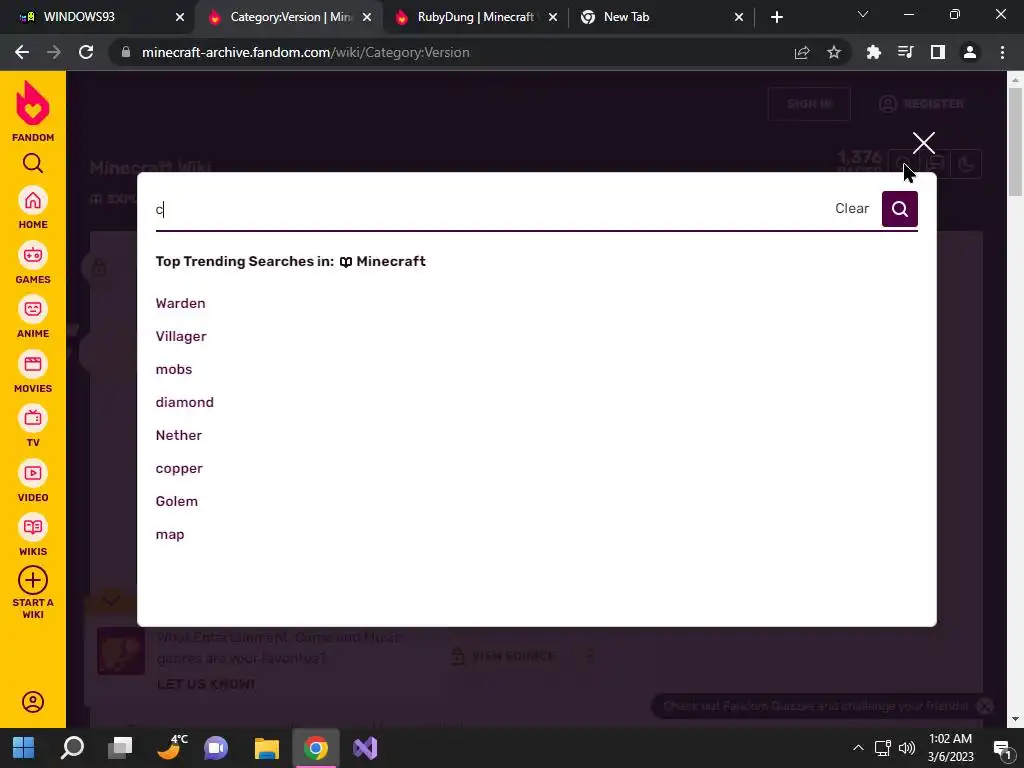
Task: Open Task View on the taskbar
Action: coord(120,748)
